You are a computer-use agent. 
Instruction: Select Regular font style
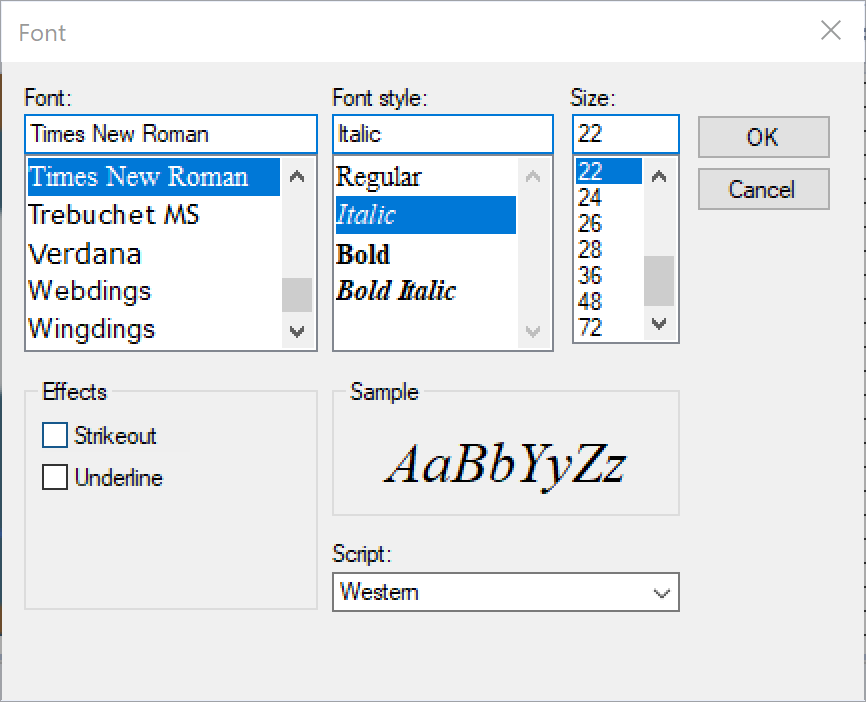(379, 177)
